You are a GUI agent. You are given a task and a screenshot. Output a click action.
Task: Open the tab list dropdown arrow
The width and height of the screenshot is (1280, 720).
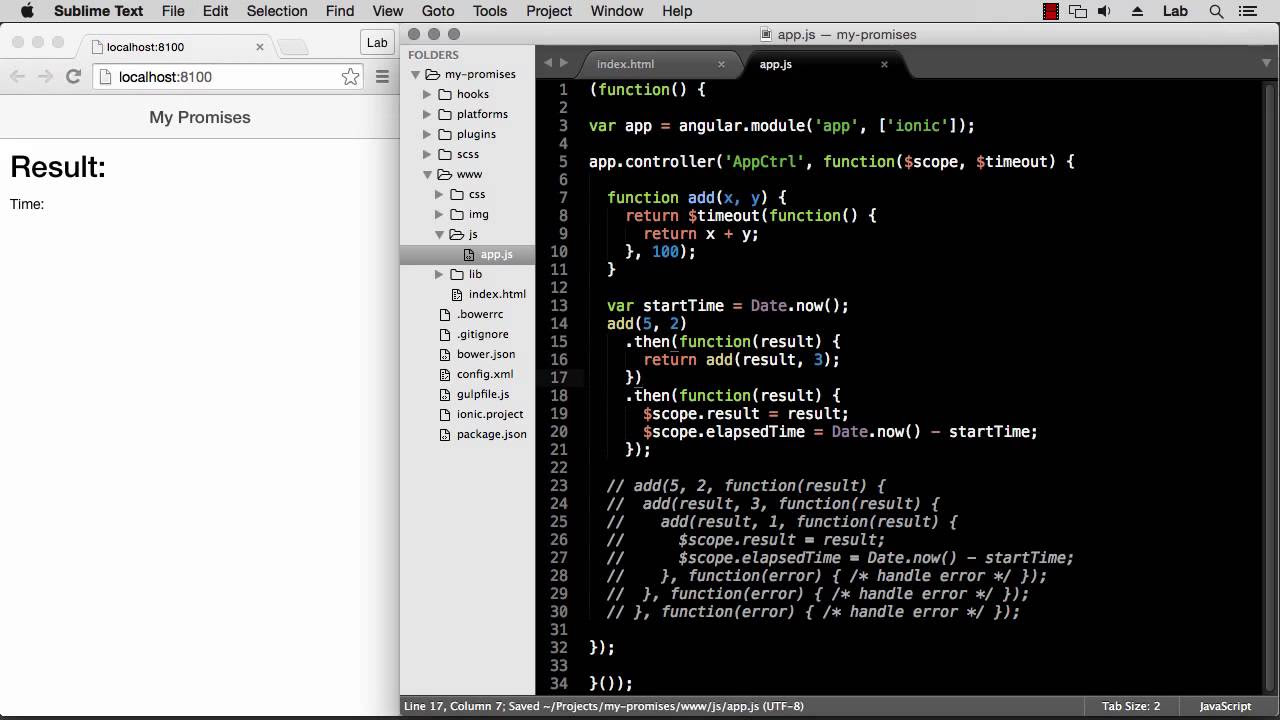1267,63
